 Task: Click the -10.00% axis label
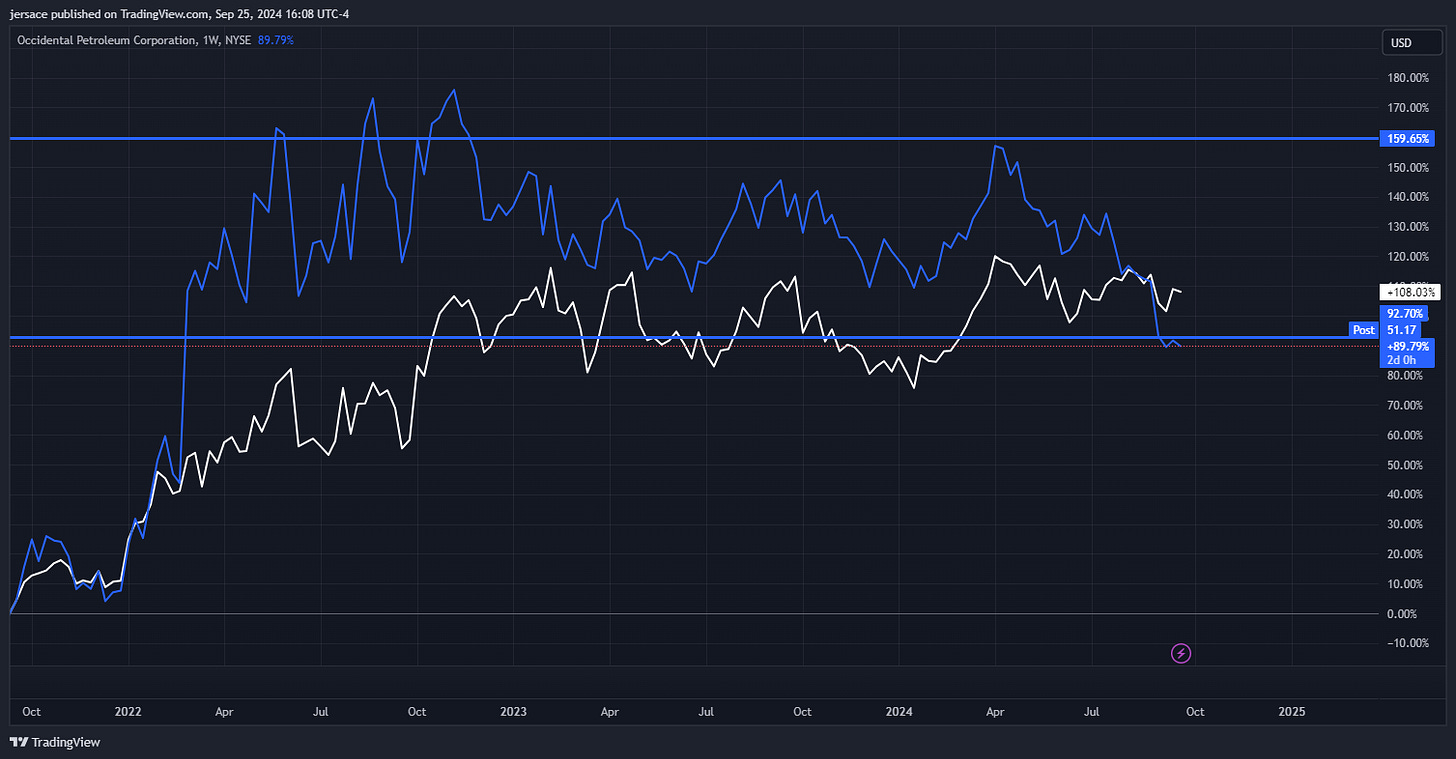pyautogui.click(x=1407, y=643)
